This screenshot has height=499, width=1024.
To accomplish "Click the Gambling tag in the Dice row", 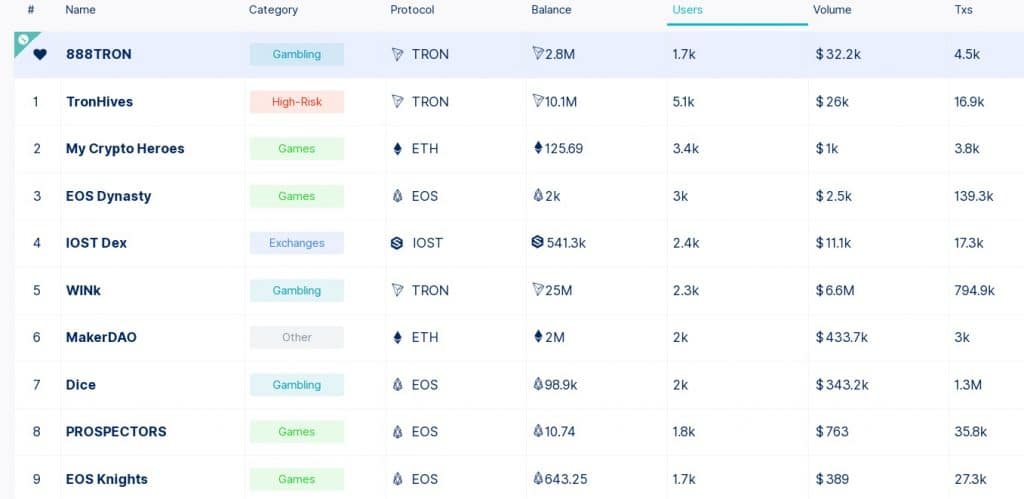I will [x=296, y=385].
